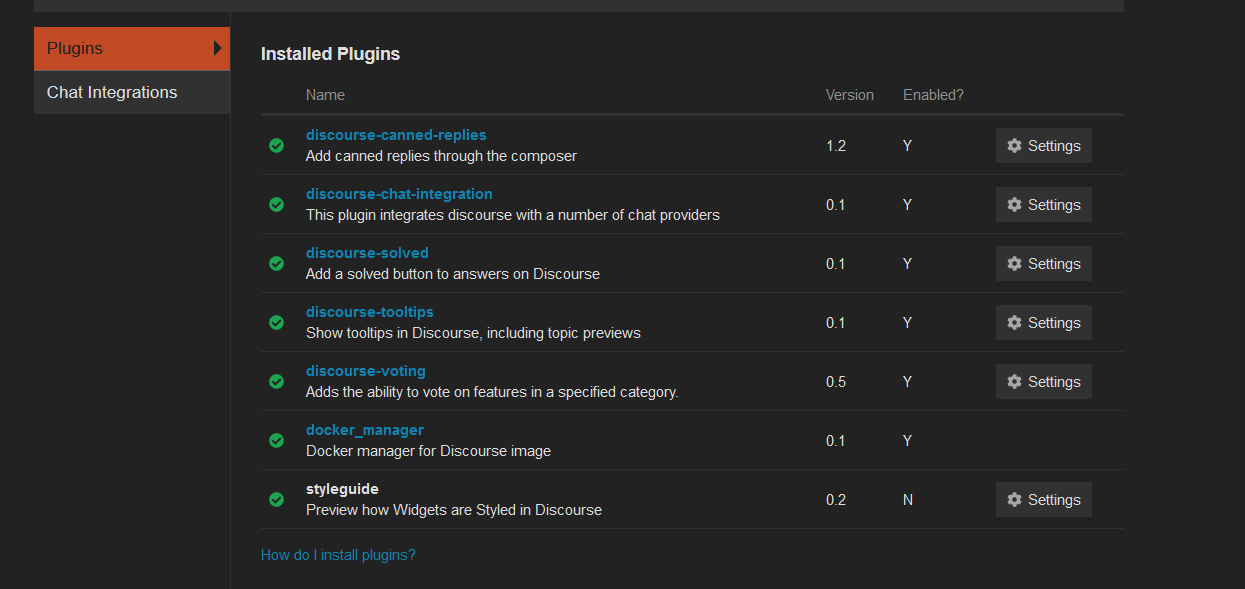Open the discourse-chat-integration plugin link
The width and height of the screenshot is (1245, 589).
(399, 194)
